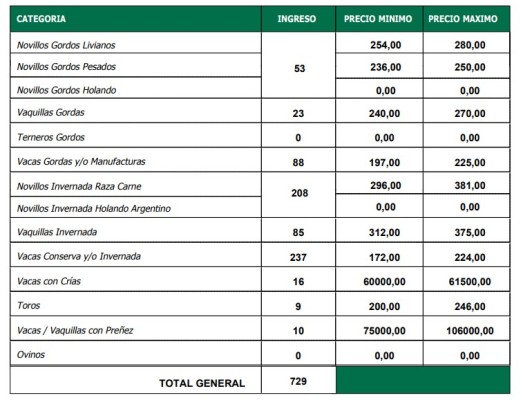Select the TOTAL GENERAL label

[202, 383]
